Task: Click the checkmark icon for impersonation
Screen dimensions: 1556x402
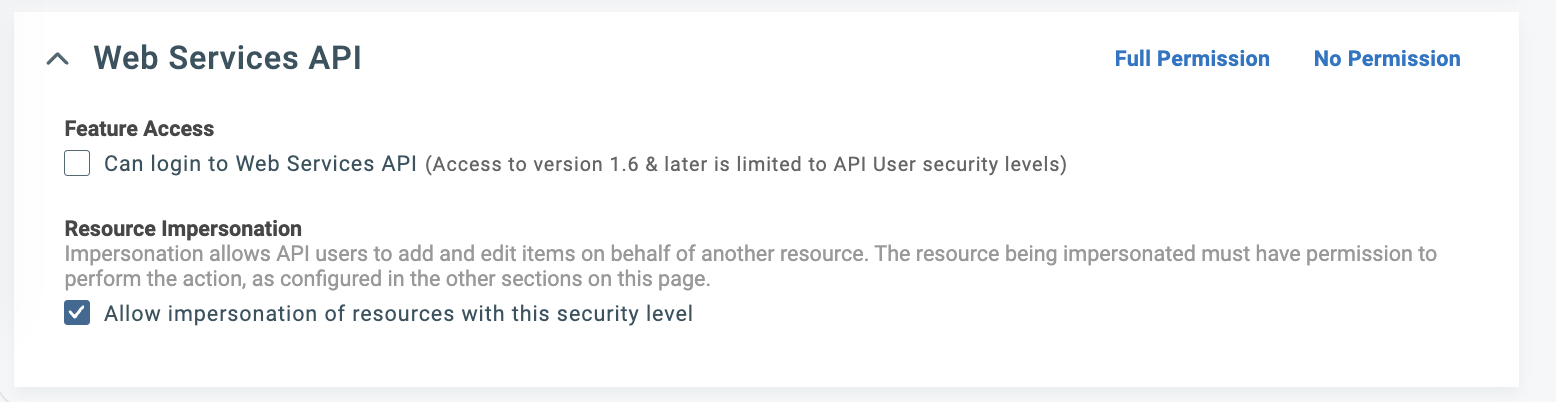Action: [77, 314]
